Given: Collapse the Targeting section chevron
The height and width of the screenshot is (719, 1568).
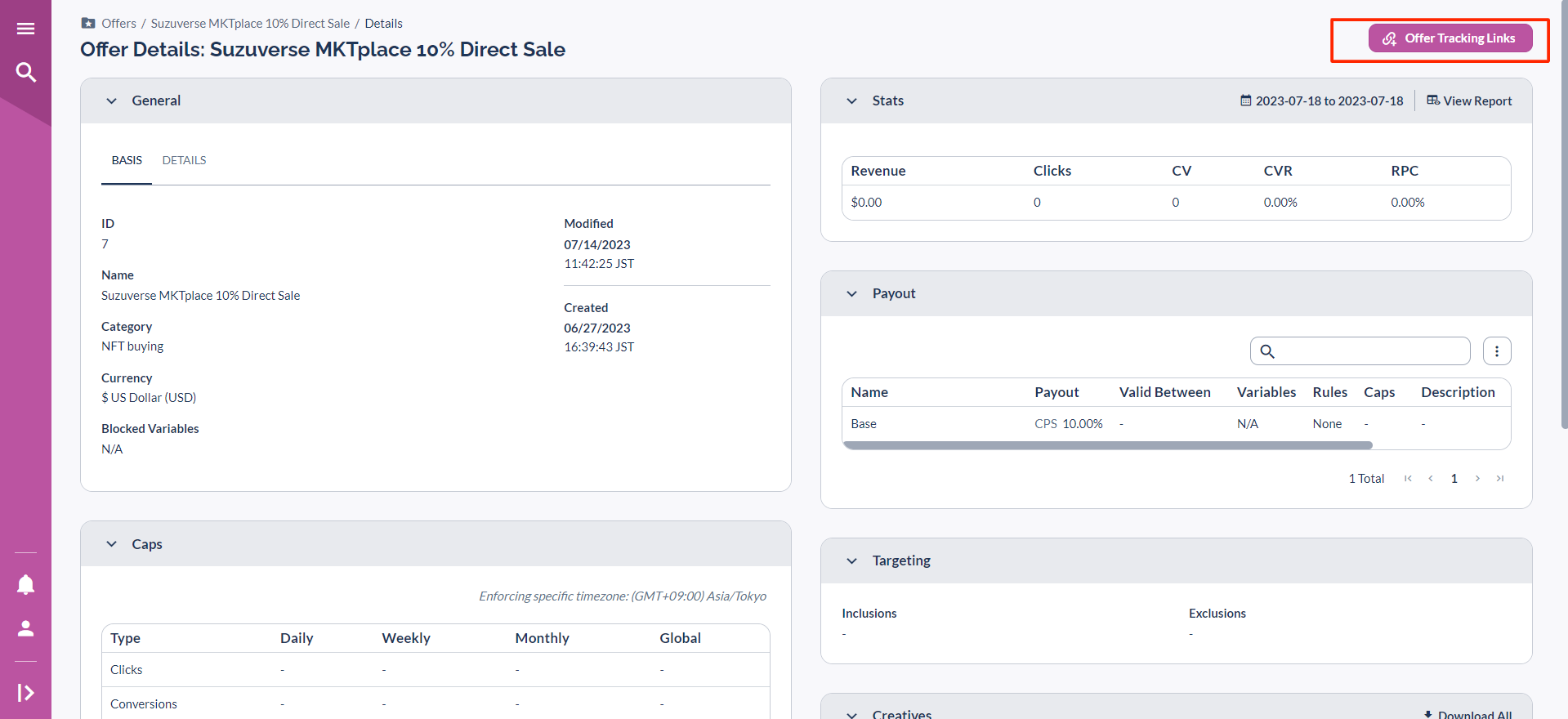Looking at the screenshot, I should click(x=851, y=561).
